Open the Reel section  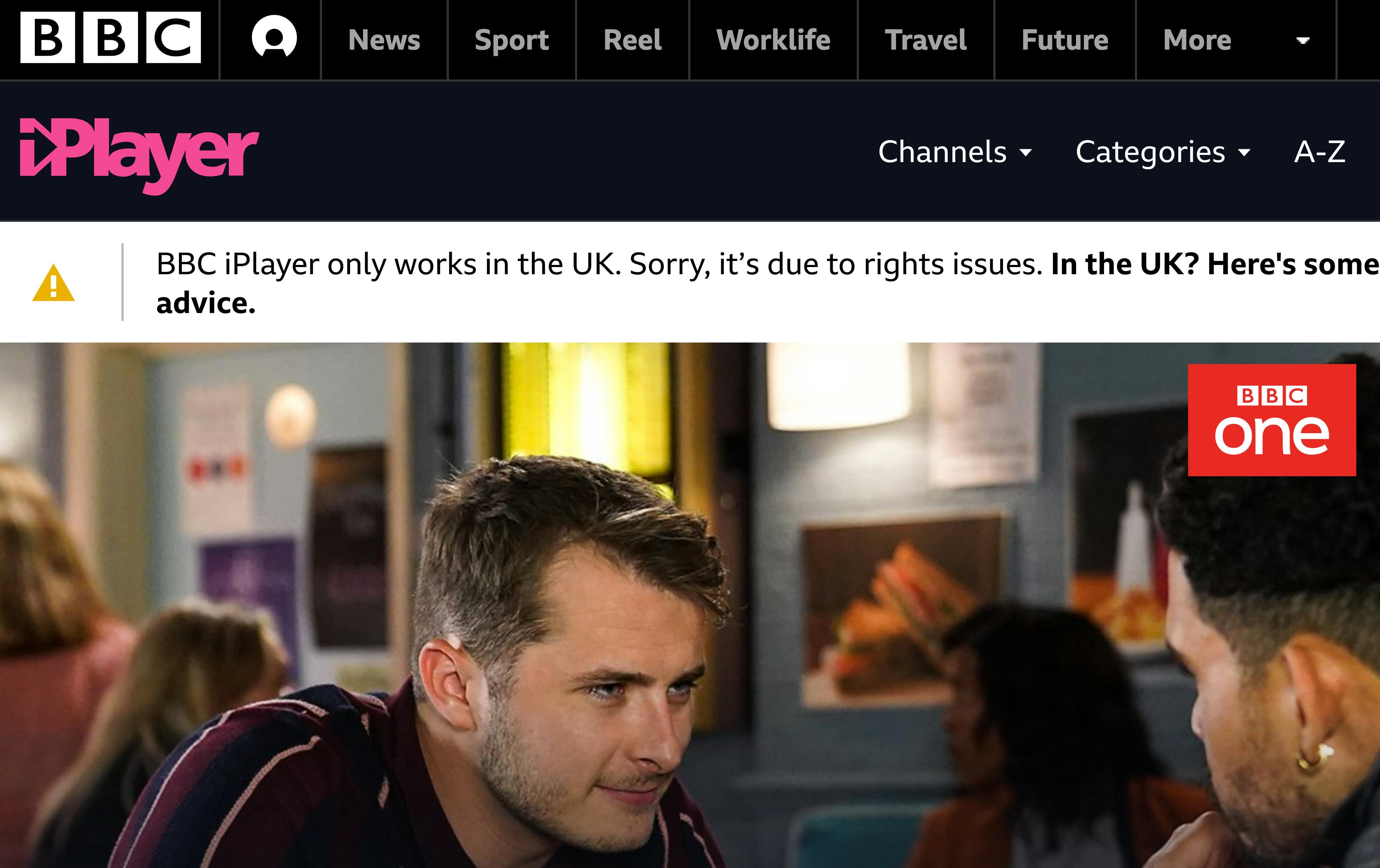point(632,40)
